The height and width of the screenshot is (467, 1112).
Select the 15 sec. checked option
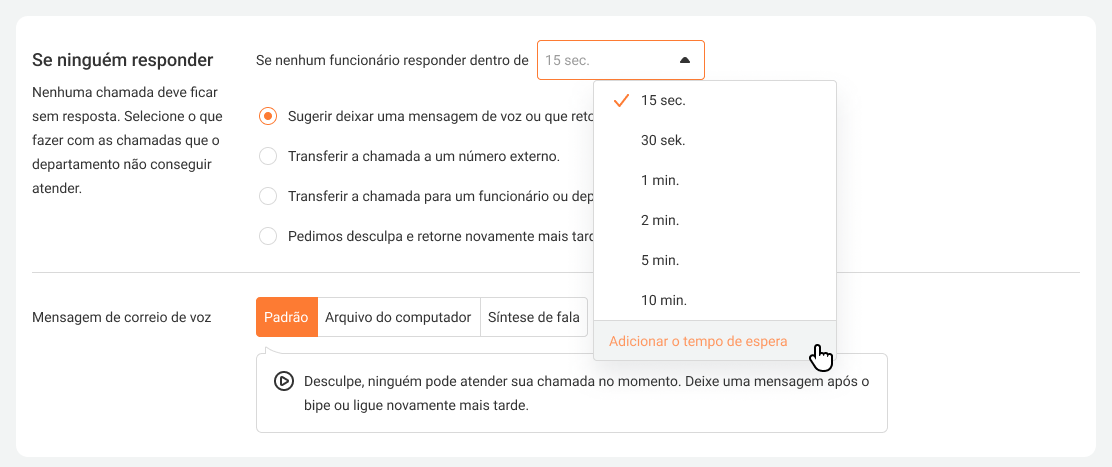coord(664,100)
